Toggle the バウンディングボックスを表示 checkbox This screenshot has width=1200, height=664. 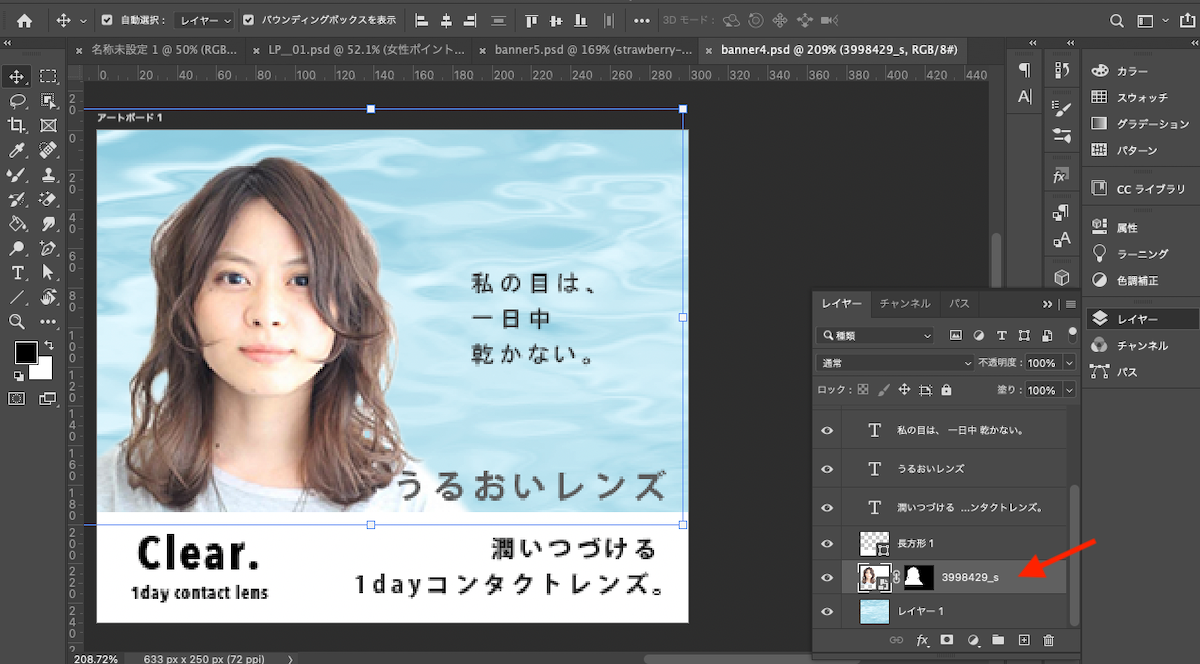[248, 20]
